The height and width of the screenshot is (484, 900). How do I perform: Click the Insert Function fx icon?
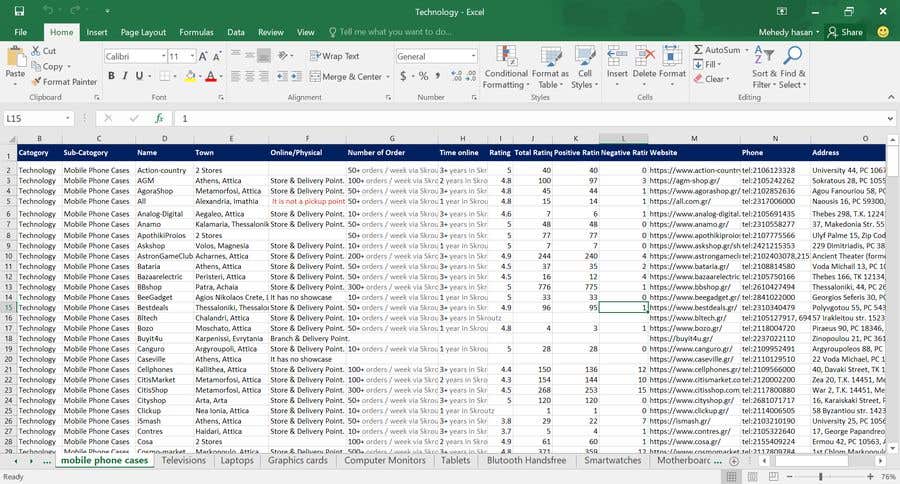(159, 118)
